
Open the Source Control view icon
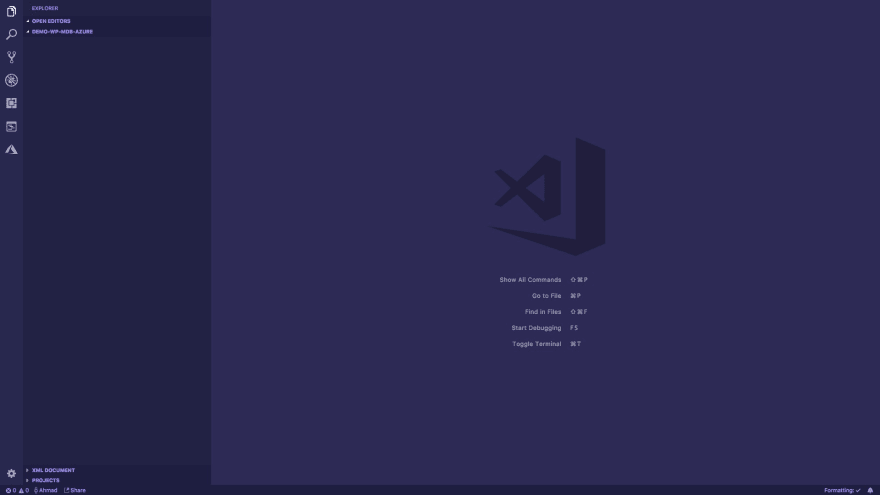11,57
